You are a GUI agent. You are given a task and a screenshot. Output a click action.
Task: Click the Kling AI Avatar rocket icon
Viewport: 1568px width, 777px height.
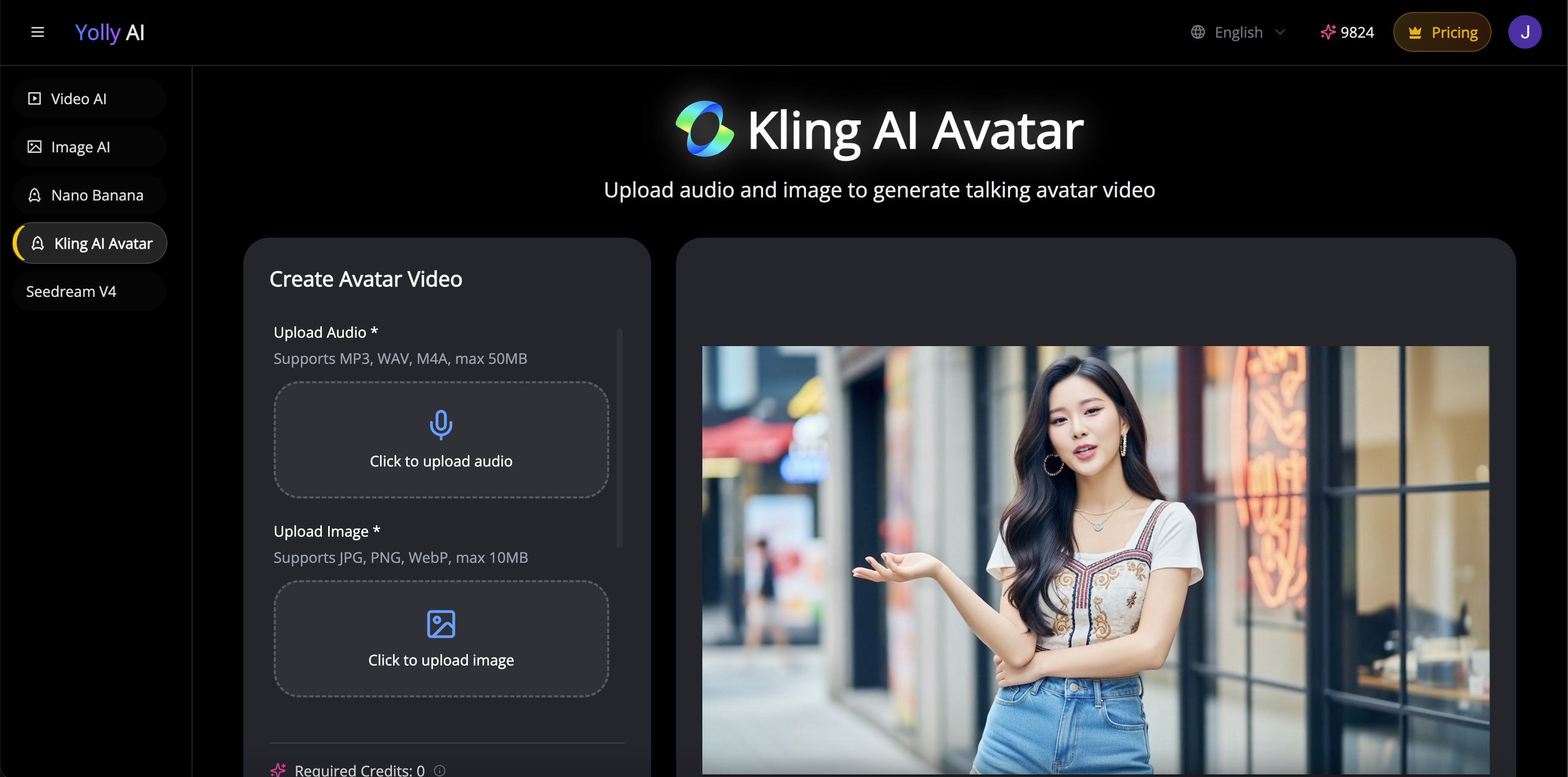click(x=38, y=243)
